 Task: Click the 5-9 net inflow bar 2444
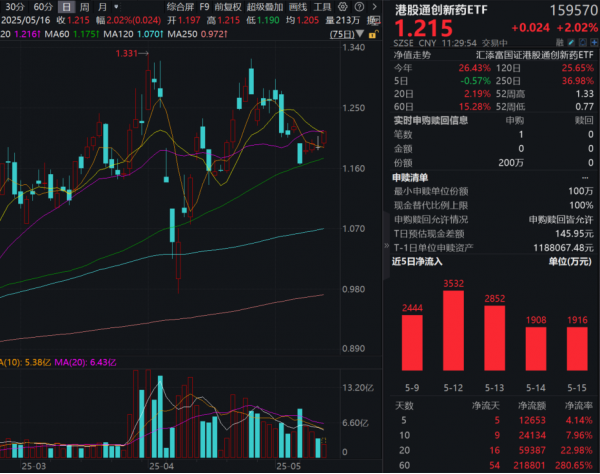click(412, 343)
